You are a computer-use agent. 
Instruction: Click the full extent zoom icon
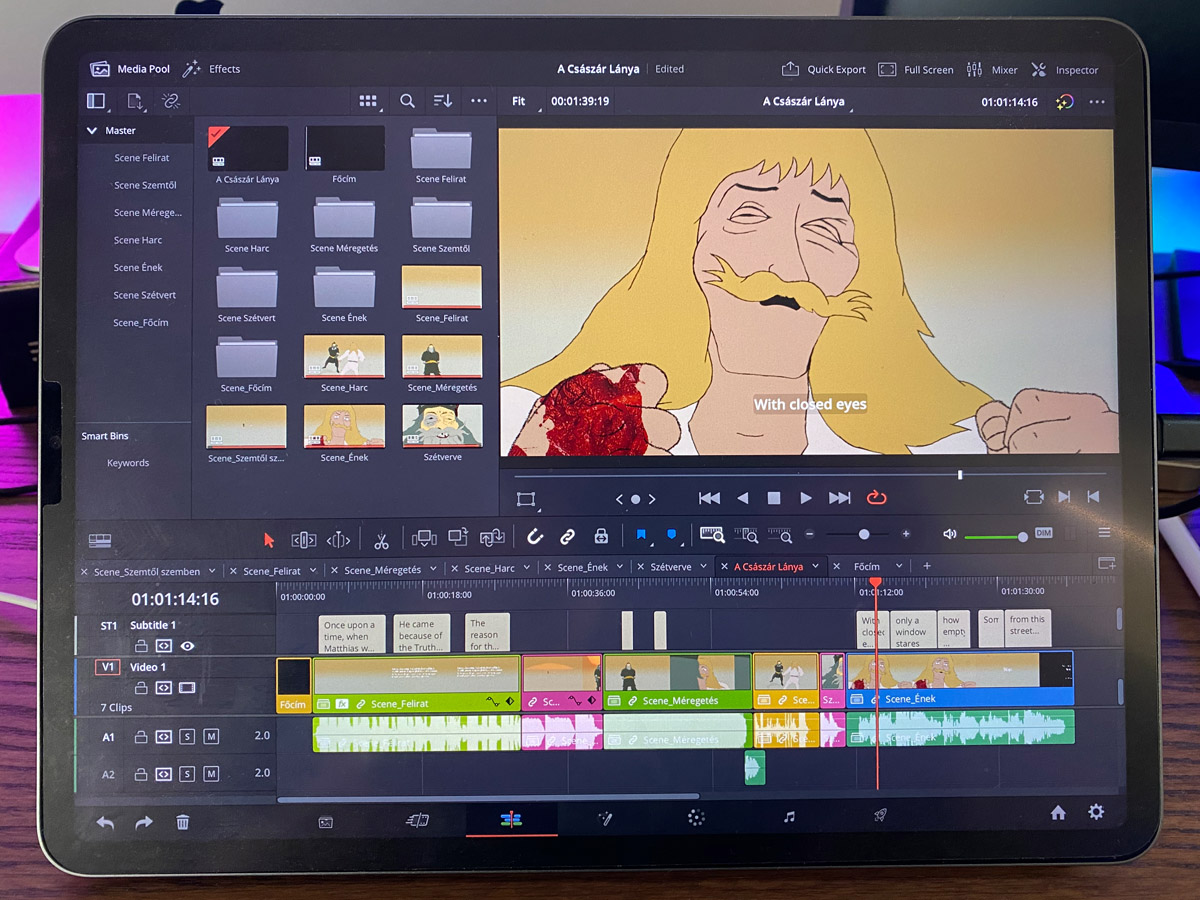(712, 535)
